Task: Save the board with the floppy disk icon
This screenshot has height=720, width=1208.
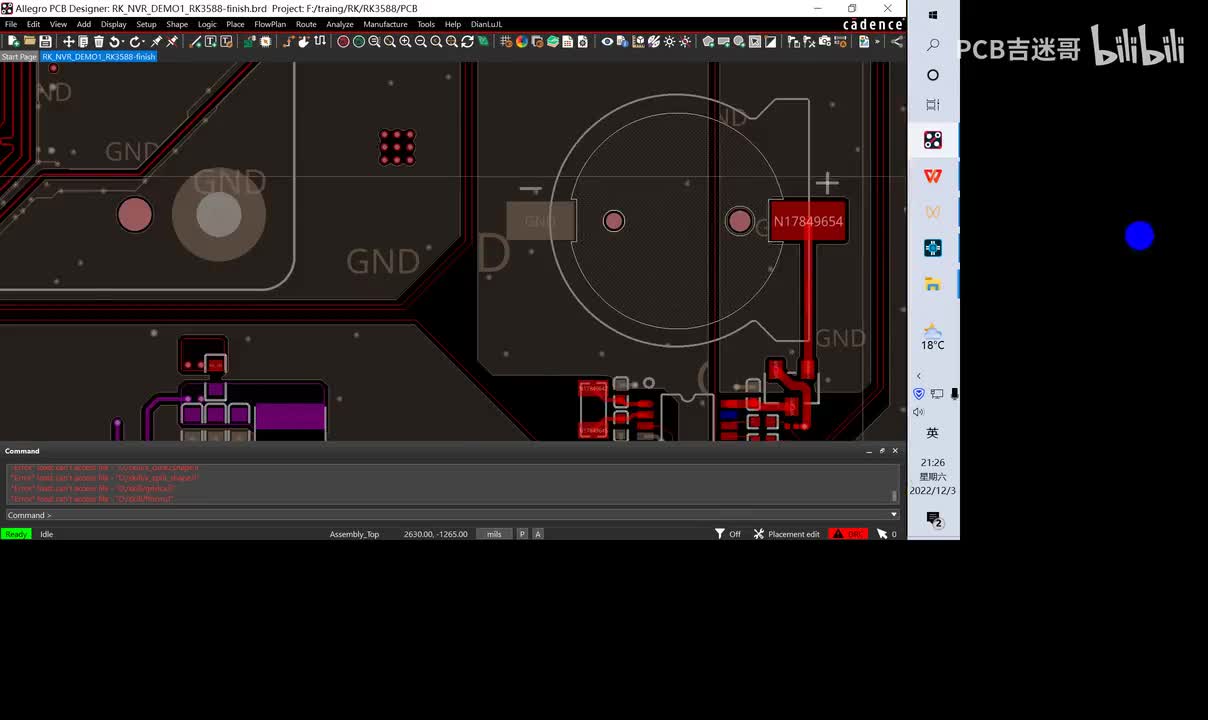Action: coord(45,41)
